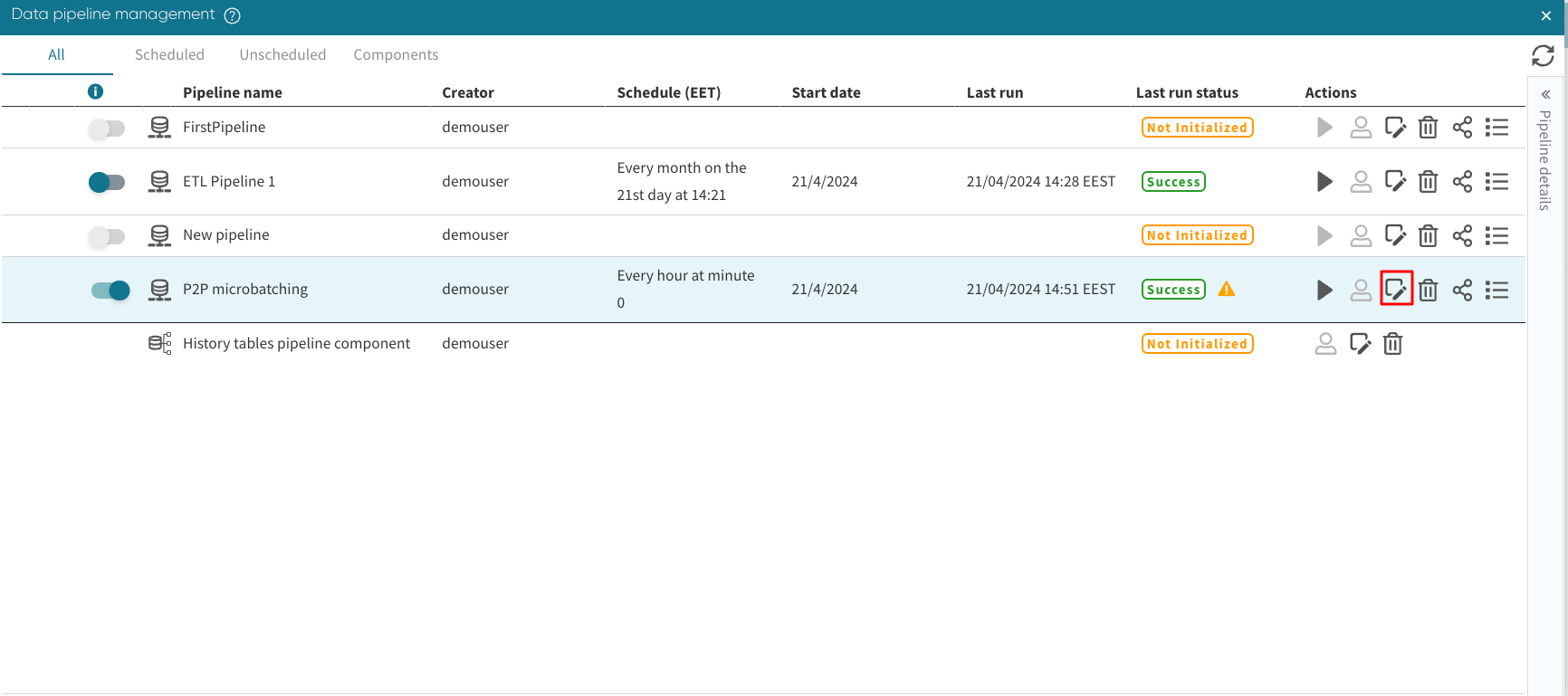Select the Unscheduled tab
The image size is (1568, 696).
click(x=282, y=54)
